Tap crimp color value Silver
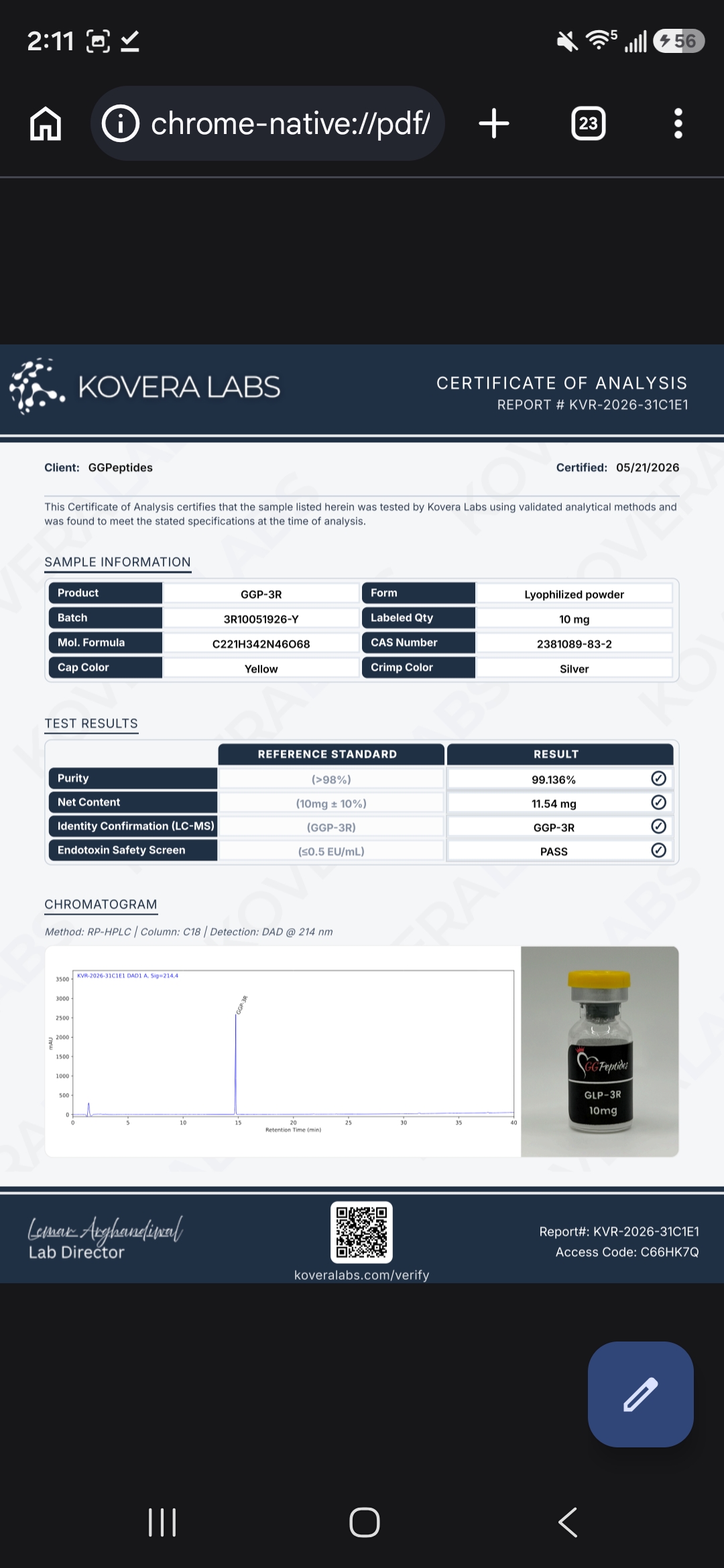Viewport: 724px width, 1568px height. pos(575,669)
